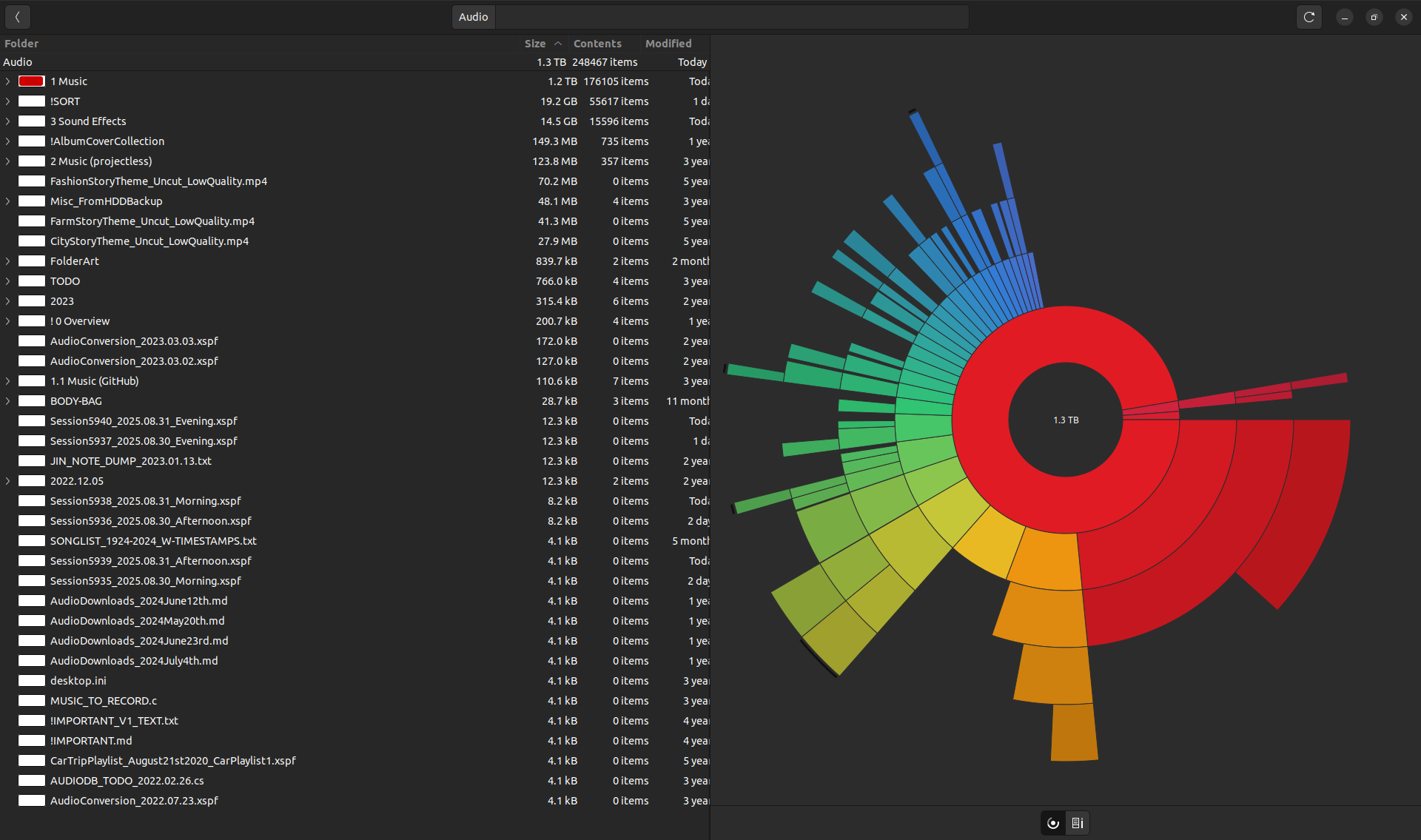The height and width of the screenshot is (840, 1421).
Task: Click red usage bar of 1 Music
Action: (x=32, y=81)
